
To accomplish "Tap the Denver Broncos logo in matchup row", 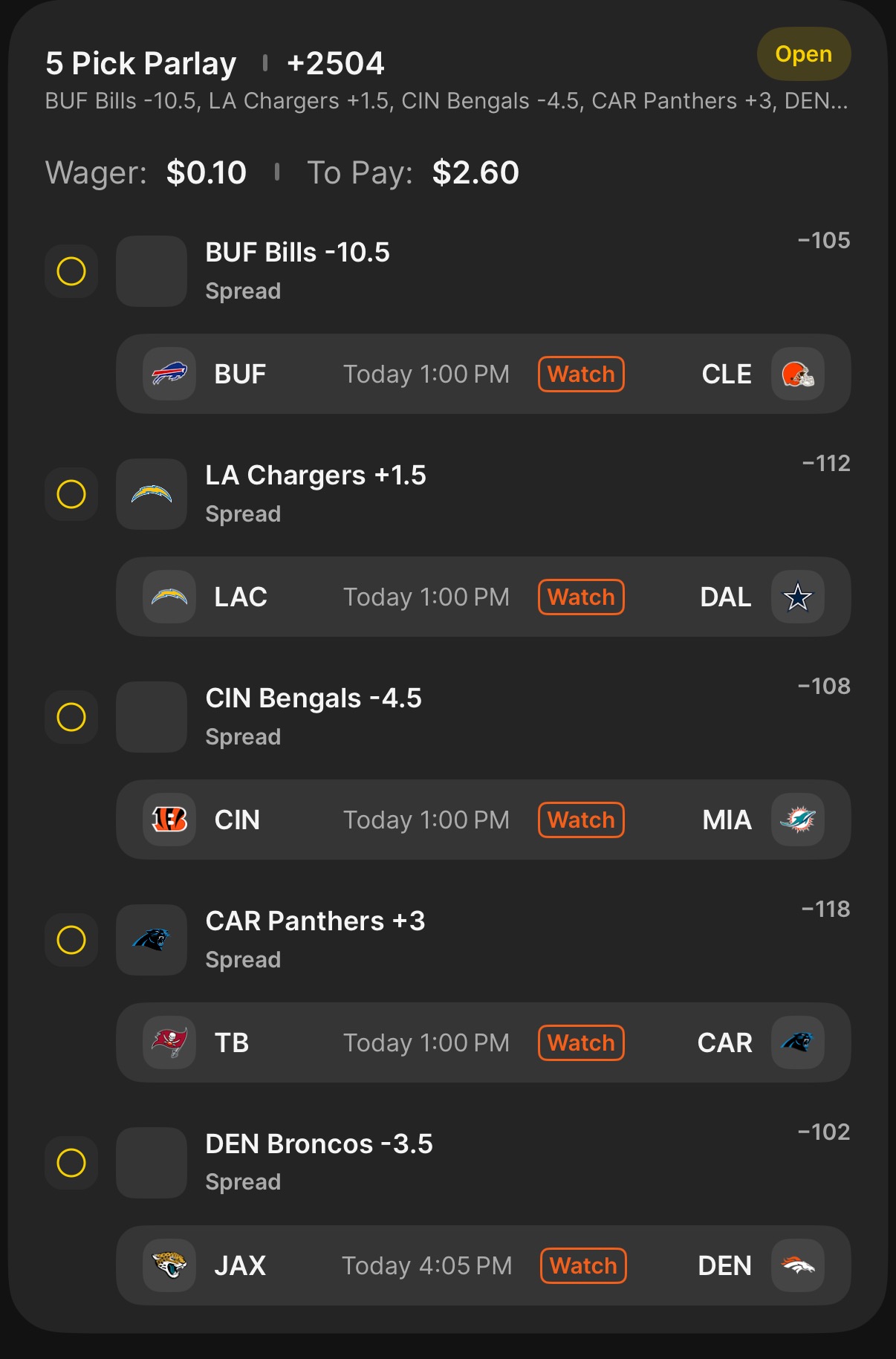I will tap(797, 1265).
